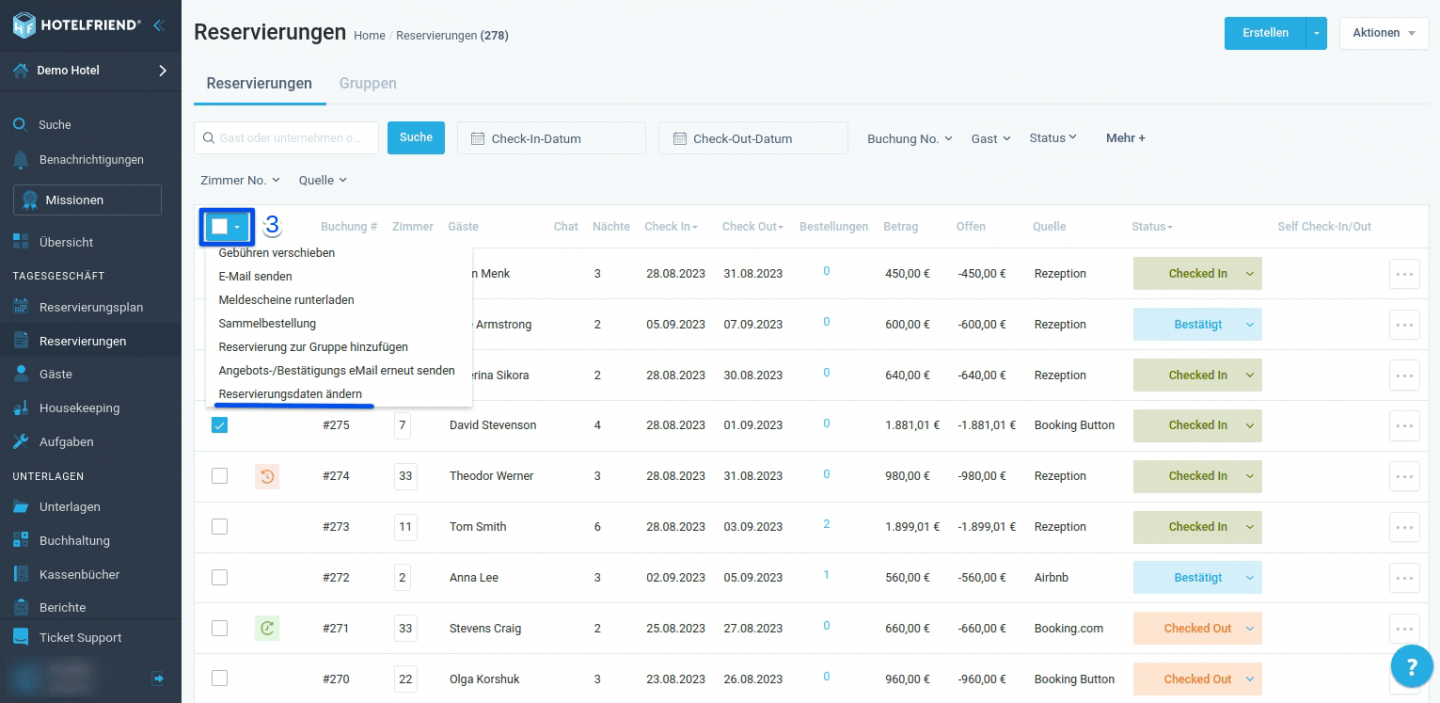Viewport: 1440px width, 703px height.
Task: Expand Demo Hotel selector
Action: click(90, 71)
